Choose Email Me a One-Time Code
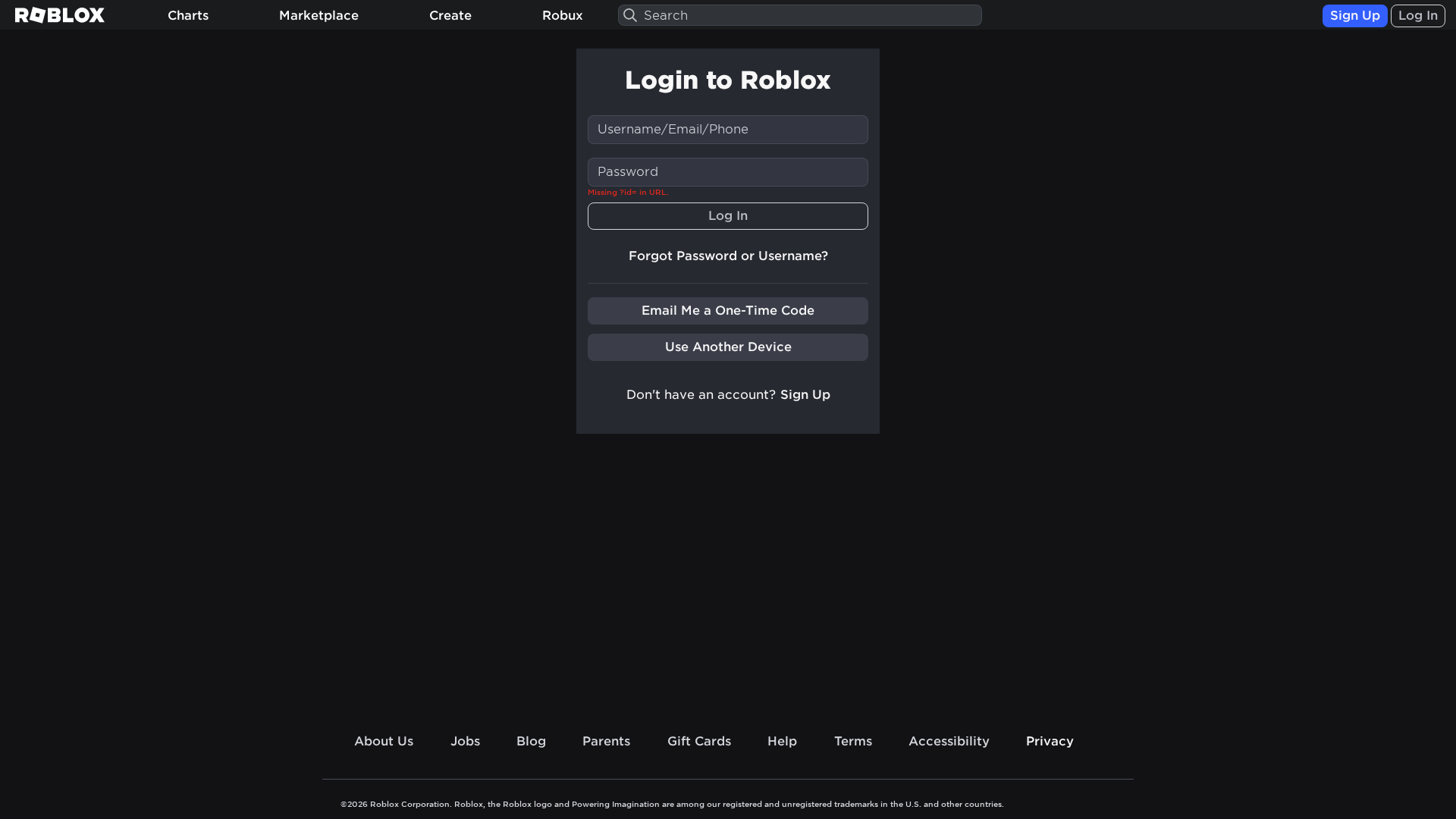The height and width of the screenshot is (819, 1456). [728, 311]
